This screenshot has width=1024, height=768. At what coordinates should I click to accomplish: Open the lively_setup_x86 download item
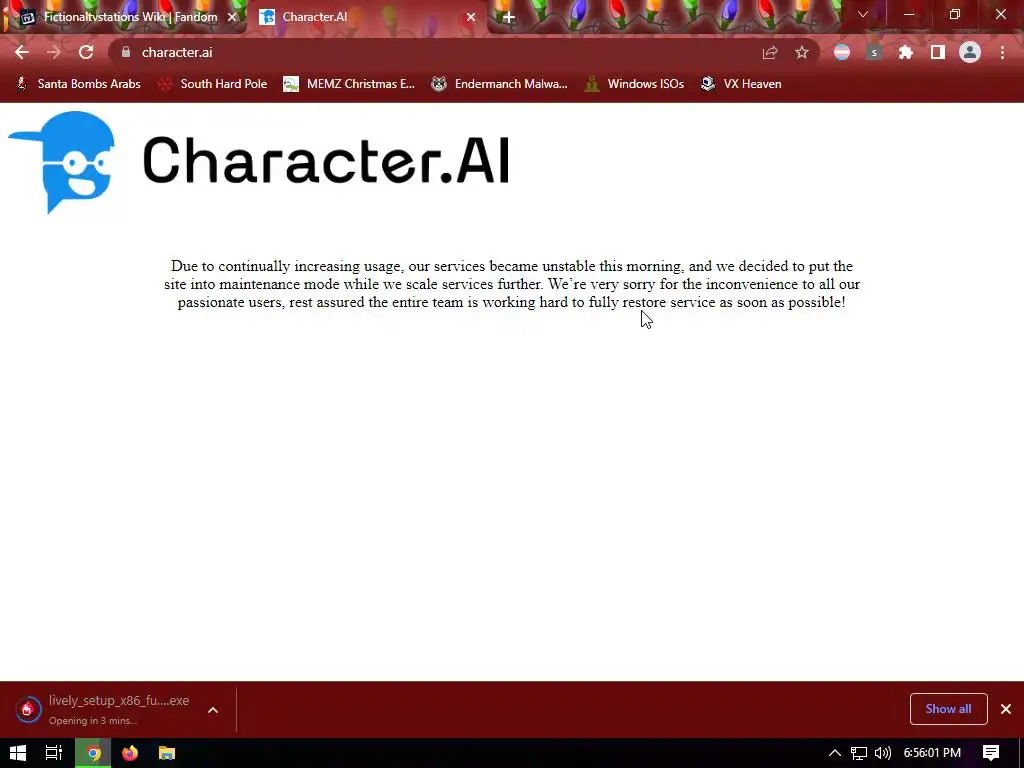(104, 709)
